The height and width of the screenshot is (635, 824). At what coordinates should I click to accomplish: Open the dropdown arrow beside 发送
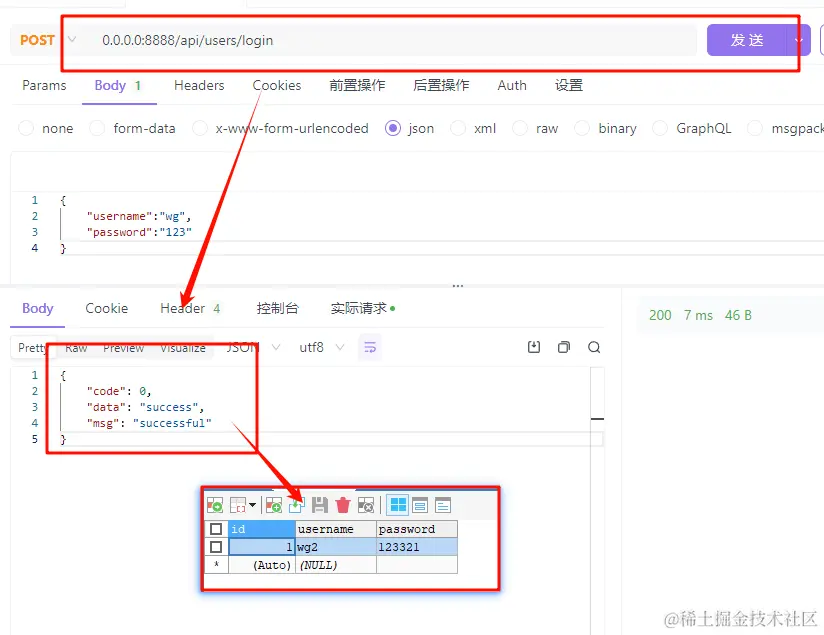point(799,40)
